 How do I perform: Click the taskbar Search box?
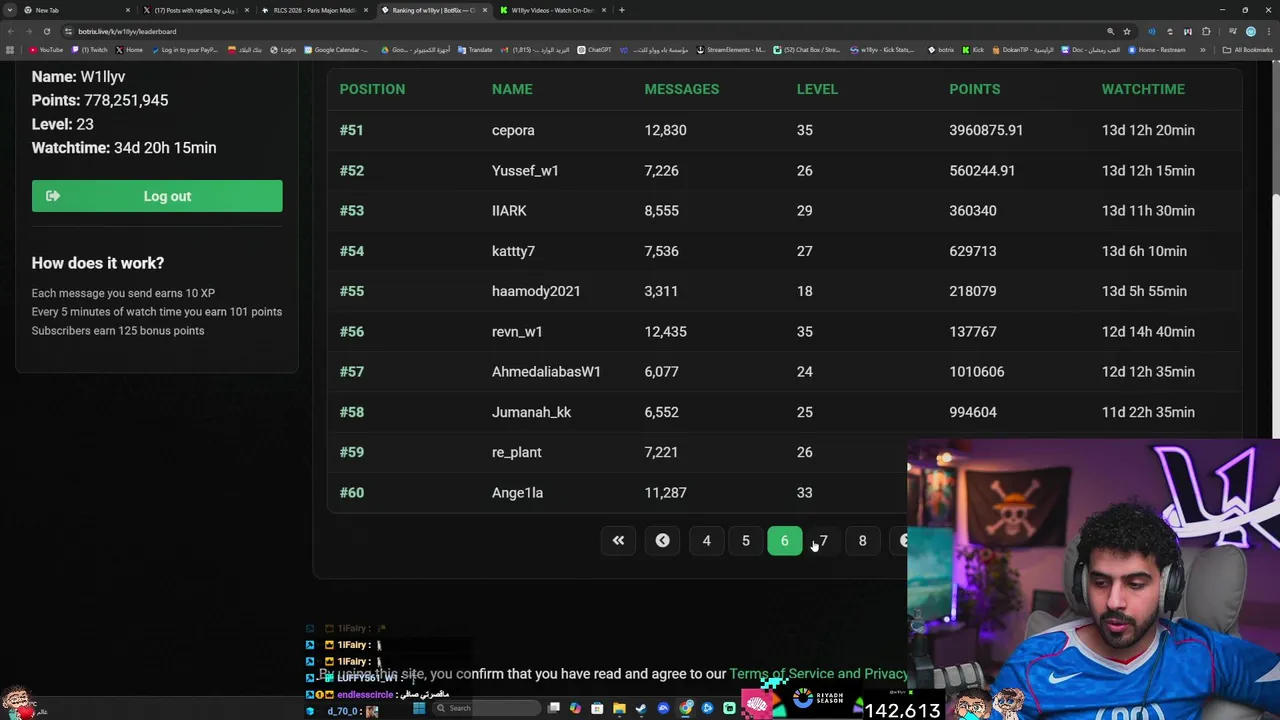[x=485, y=708]
